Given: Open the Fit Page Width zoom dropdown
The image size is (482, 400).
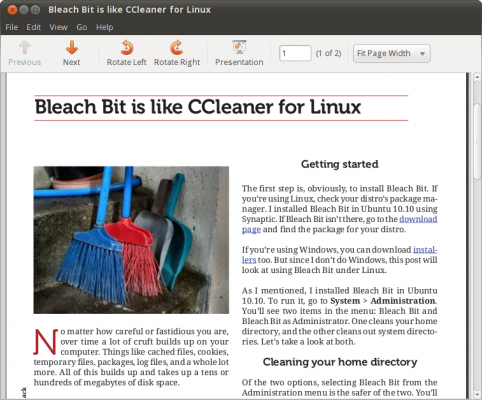Looking at the screenshot, I should [392, 54].
